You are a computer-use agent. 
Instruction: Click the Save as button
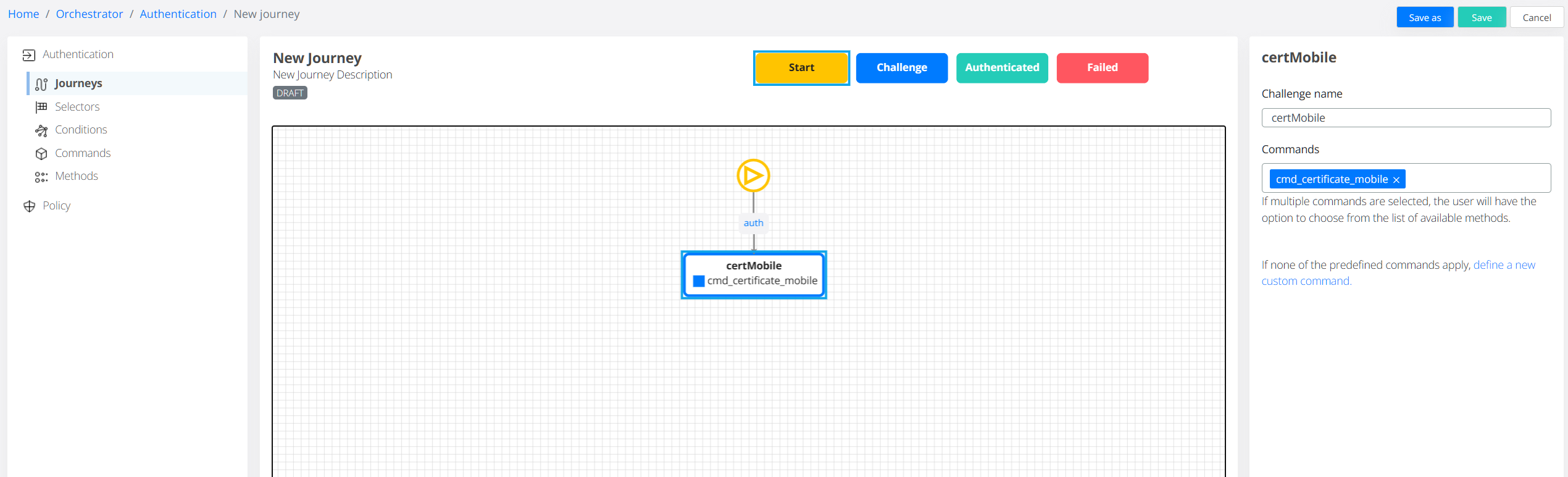point(1425,17)
